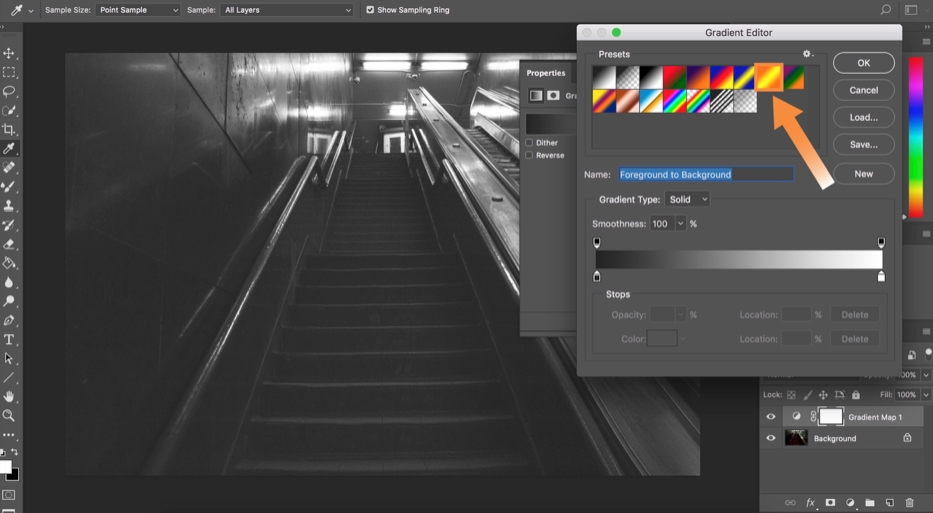
Task: Select the Spot Healing Brush tool
Action: point(9,168)
